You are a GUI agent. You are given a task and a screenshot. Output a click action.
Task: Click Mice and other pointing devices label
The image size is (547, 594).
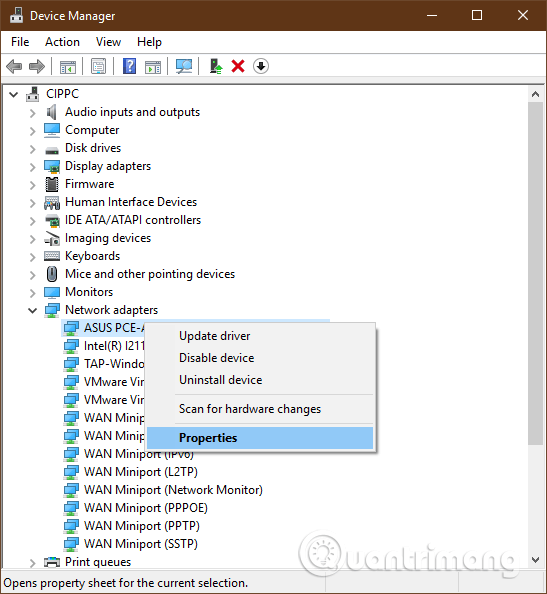(x=150, y=274)
